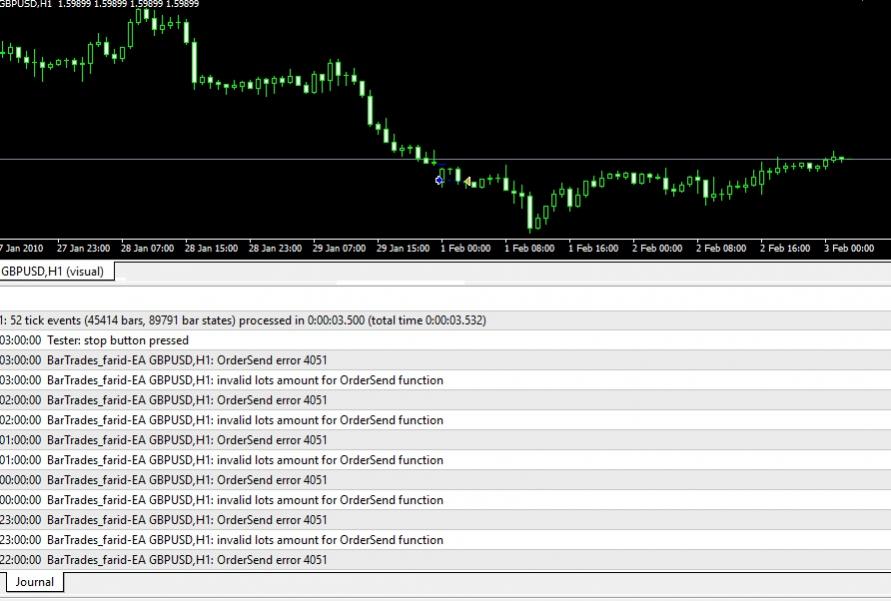This screenshot has height=601, width=891.
Task: Open the GBPUSD,H1 (visual) chart tab
Action: click(x=58, y=270)
